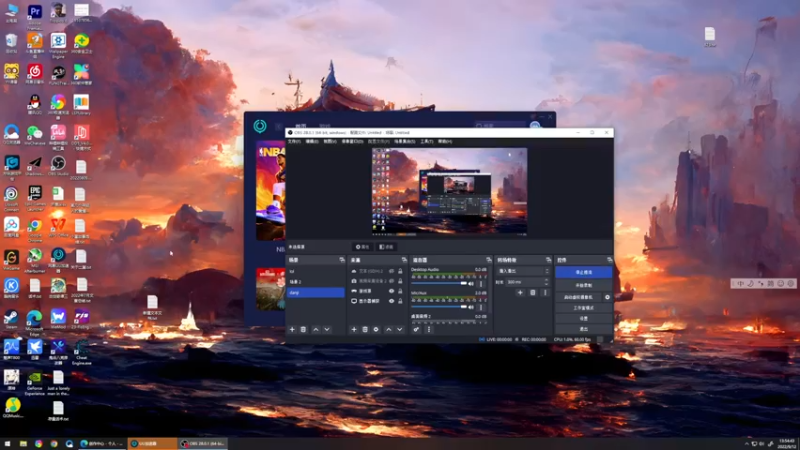Screen dimensions: 800x450
Task: Open transition three-dot properties menu
Action: coord(545,293)
